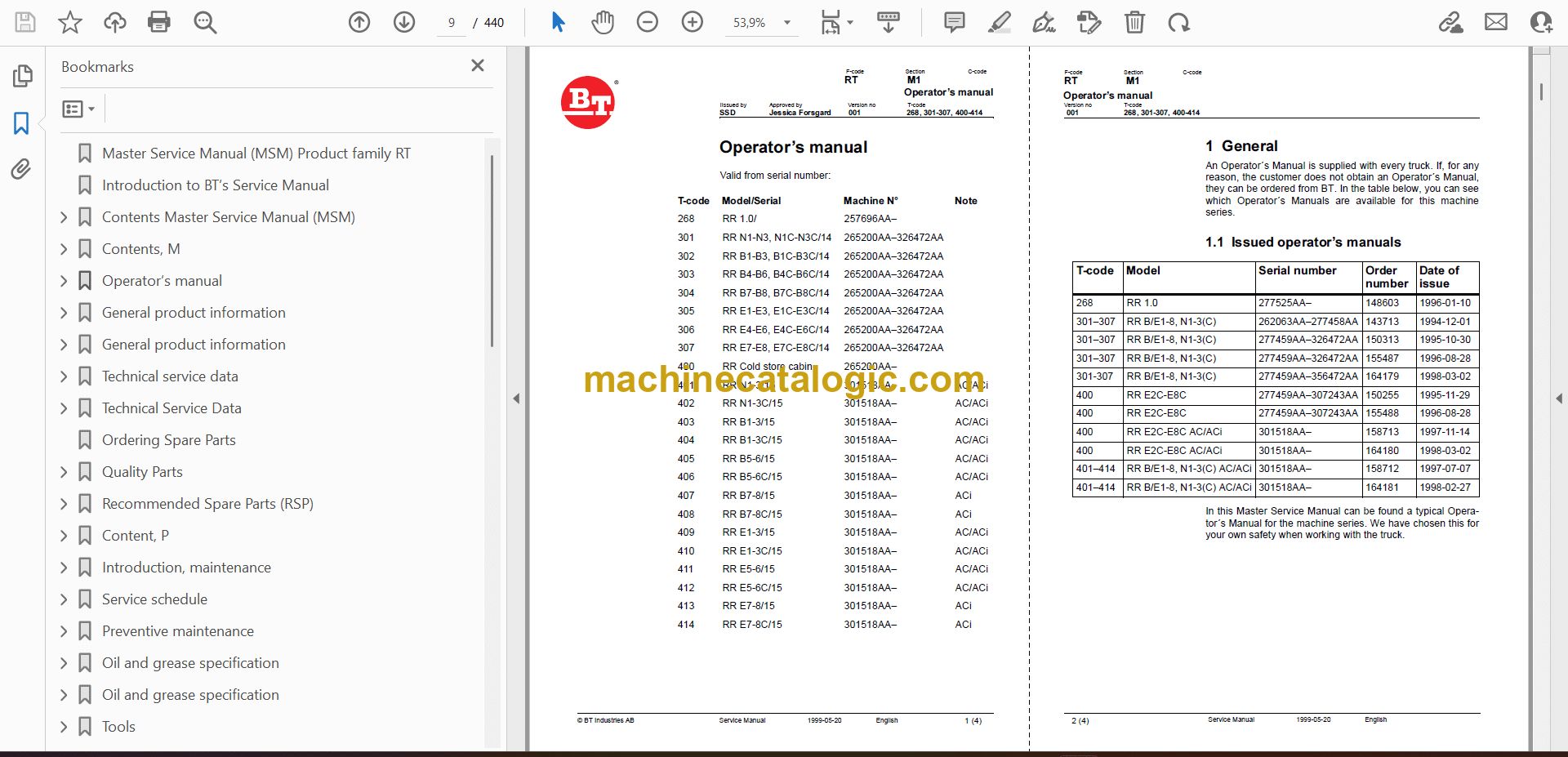Zoom out with minus button

click(x=648, y=22)
